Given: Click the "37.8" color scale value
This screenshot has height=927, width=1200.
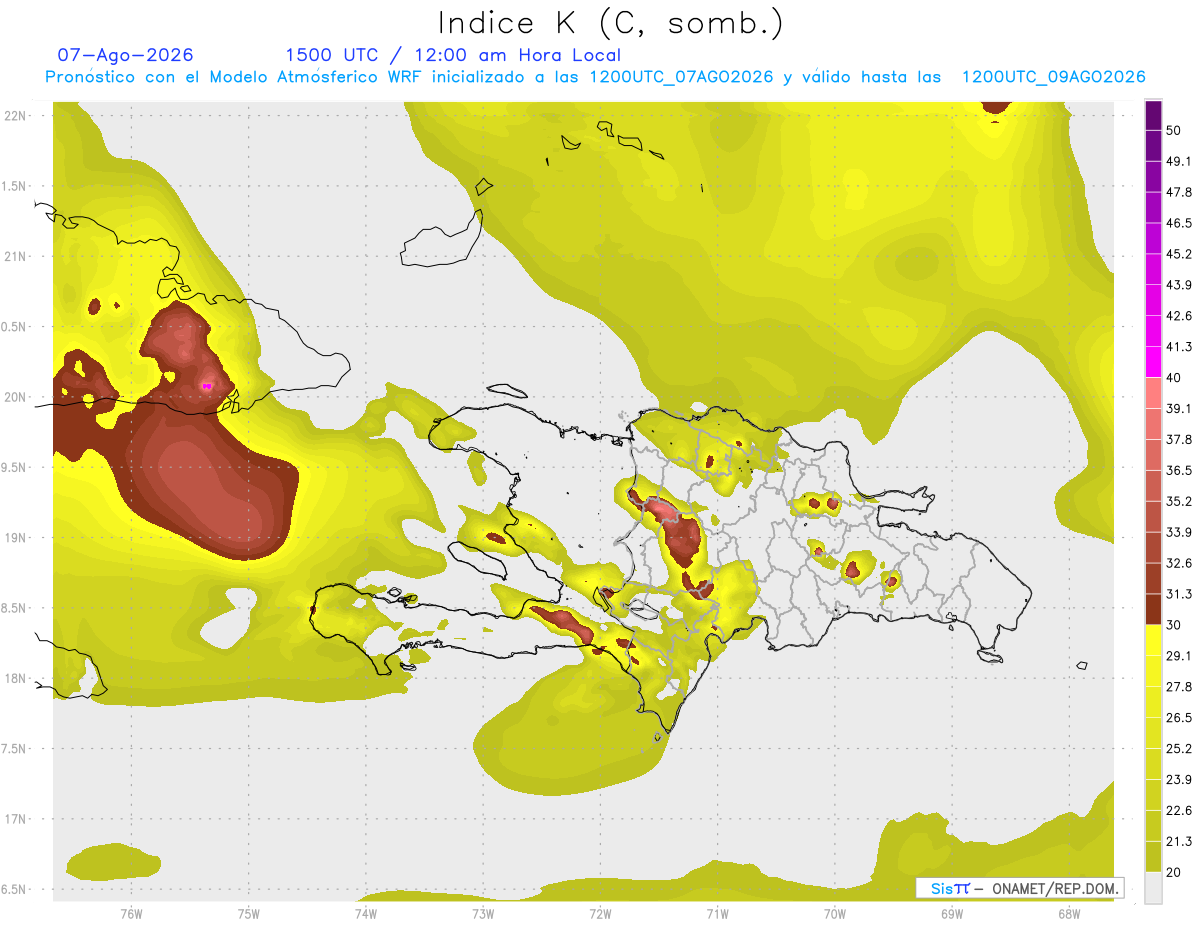Looking at the screenshot, I should click(x=1179, y=439).
